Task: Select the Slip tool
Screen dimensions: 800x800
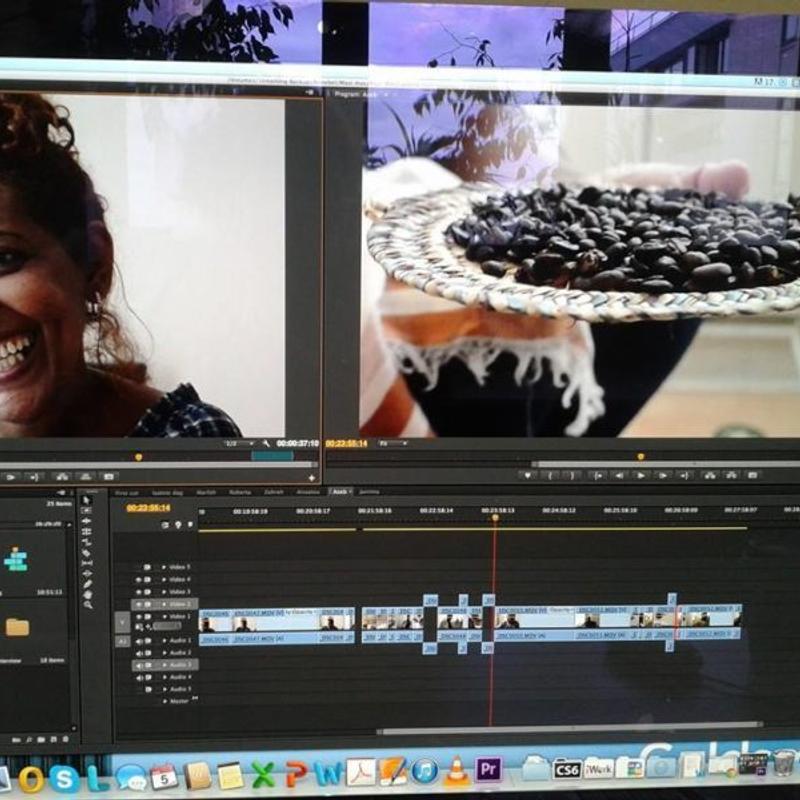Action: click(x=87, y=563)
